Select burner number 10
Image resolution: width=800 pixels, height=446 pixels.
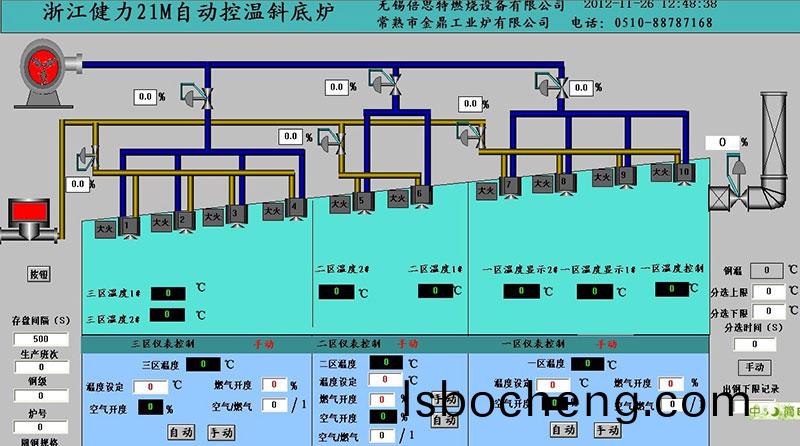684,172
